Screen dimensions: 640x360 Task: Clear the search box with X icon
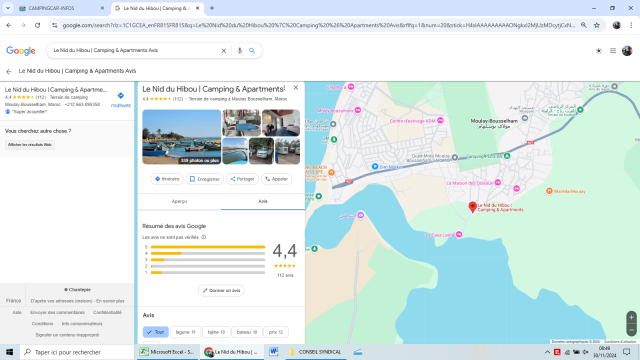(x=224, y=51)
